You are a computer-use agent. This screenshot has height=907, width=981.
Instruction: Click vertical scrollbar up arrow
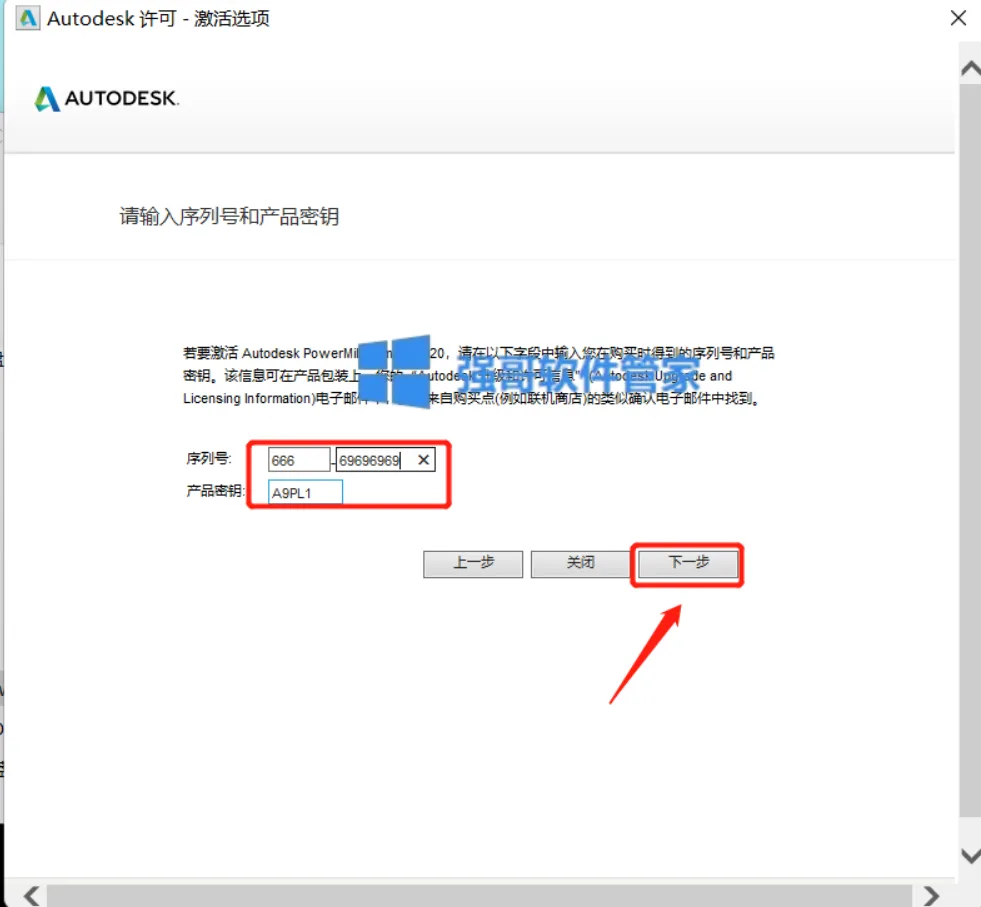pos(970,68)
